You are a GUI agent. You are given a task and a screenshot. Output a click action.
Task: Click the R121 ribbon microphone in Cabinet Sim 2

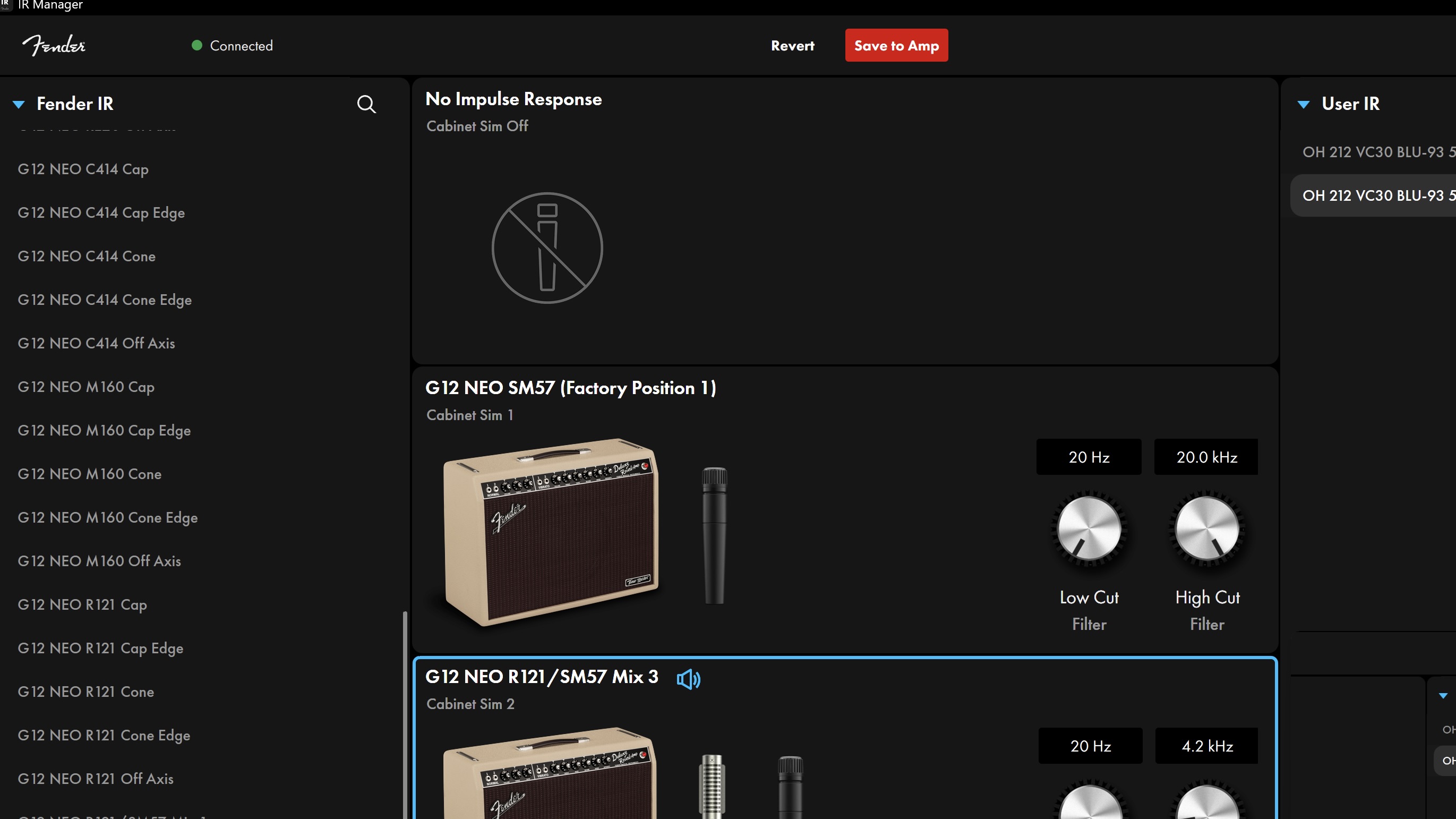coord(712,786)
